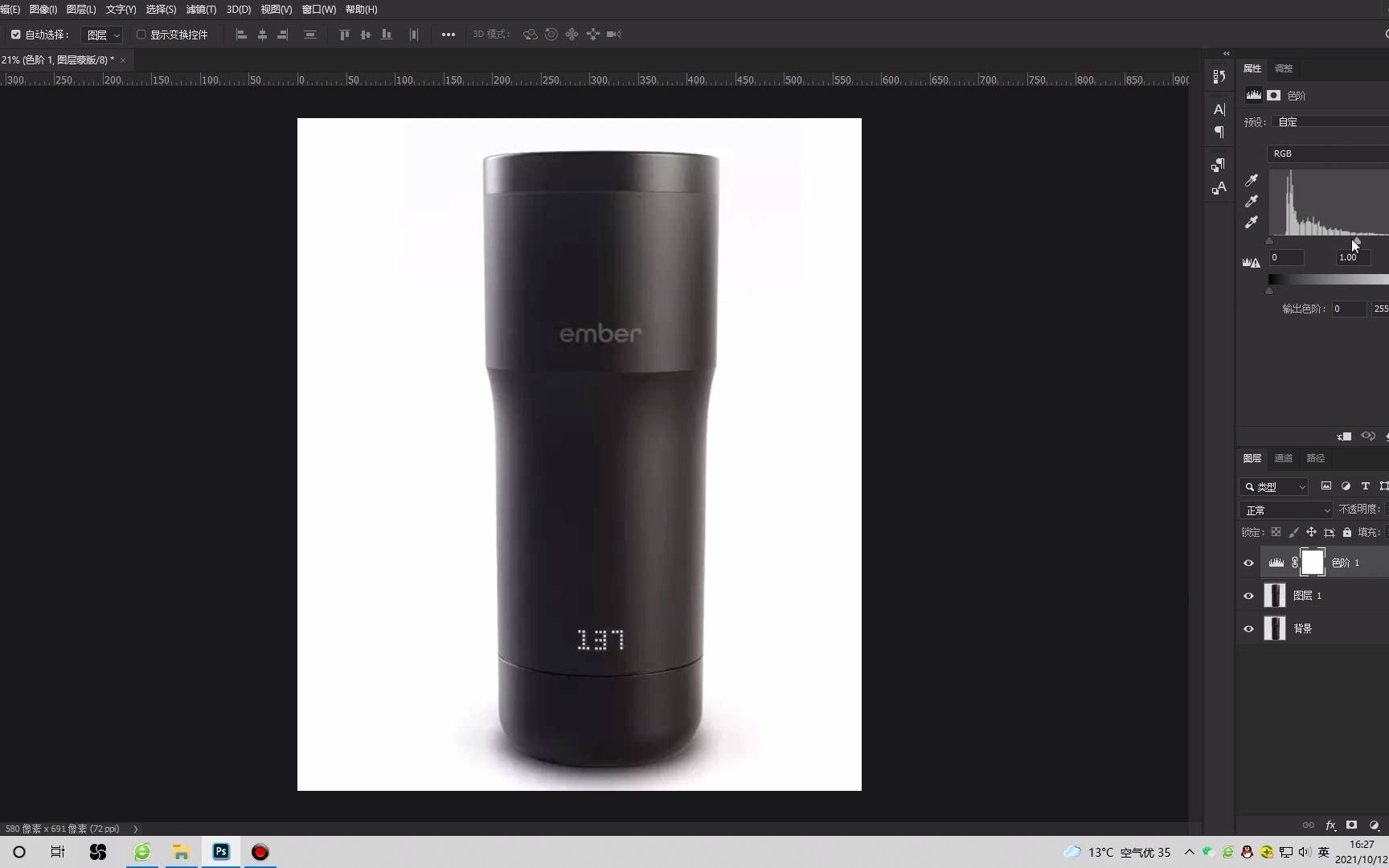Open the Paragraph Styles panel icon
The image size is (1389, 868).
coord(1219,165)
